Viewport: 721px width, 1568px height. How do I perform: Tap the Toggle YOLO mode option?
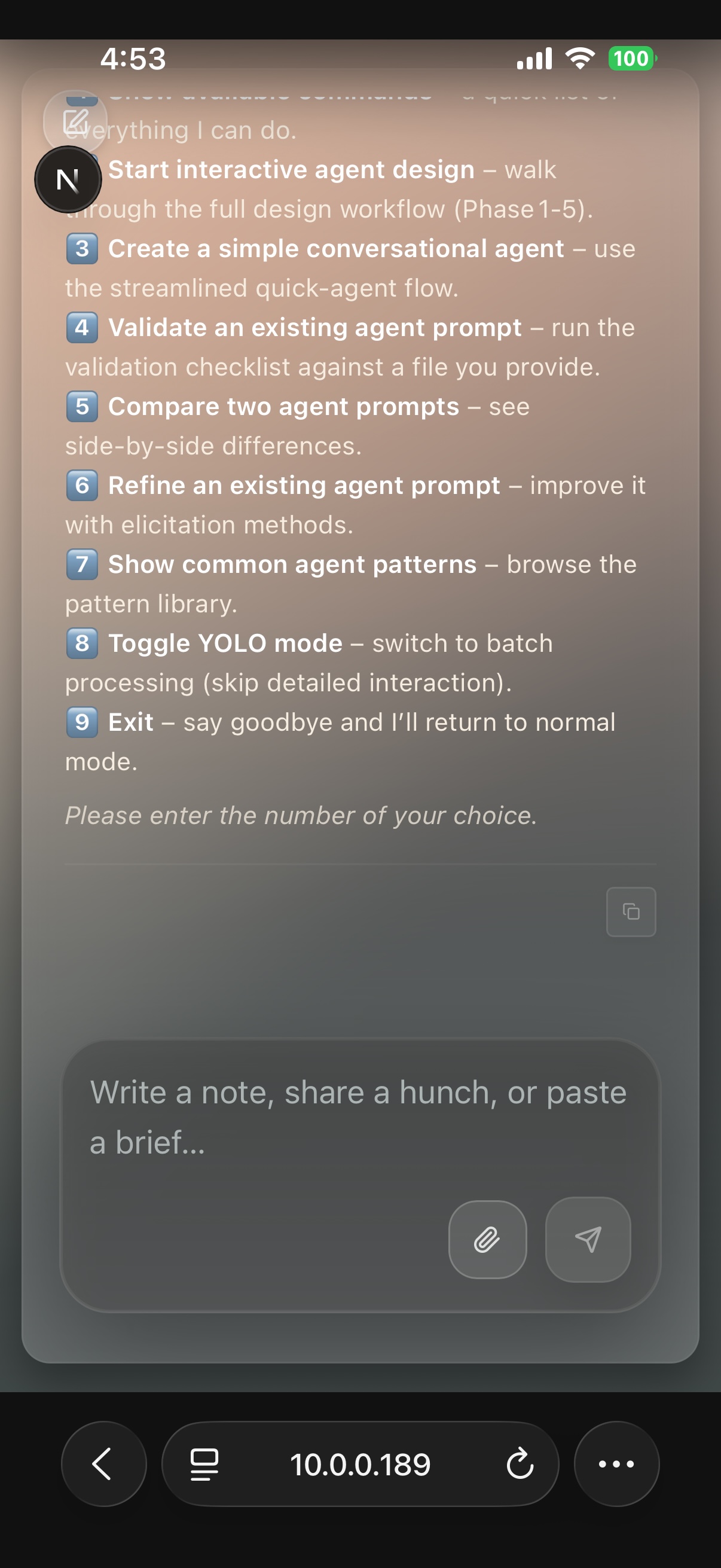(225, 643)
